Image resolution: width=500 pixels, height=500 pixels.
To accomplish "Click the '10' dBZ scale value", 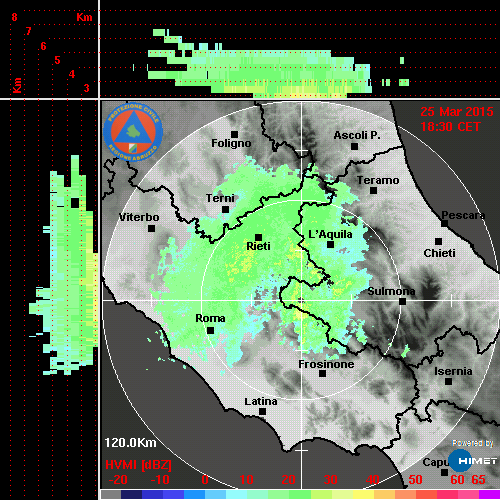I will pos(247,480).
